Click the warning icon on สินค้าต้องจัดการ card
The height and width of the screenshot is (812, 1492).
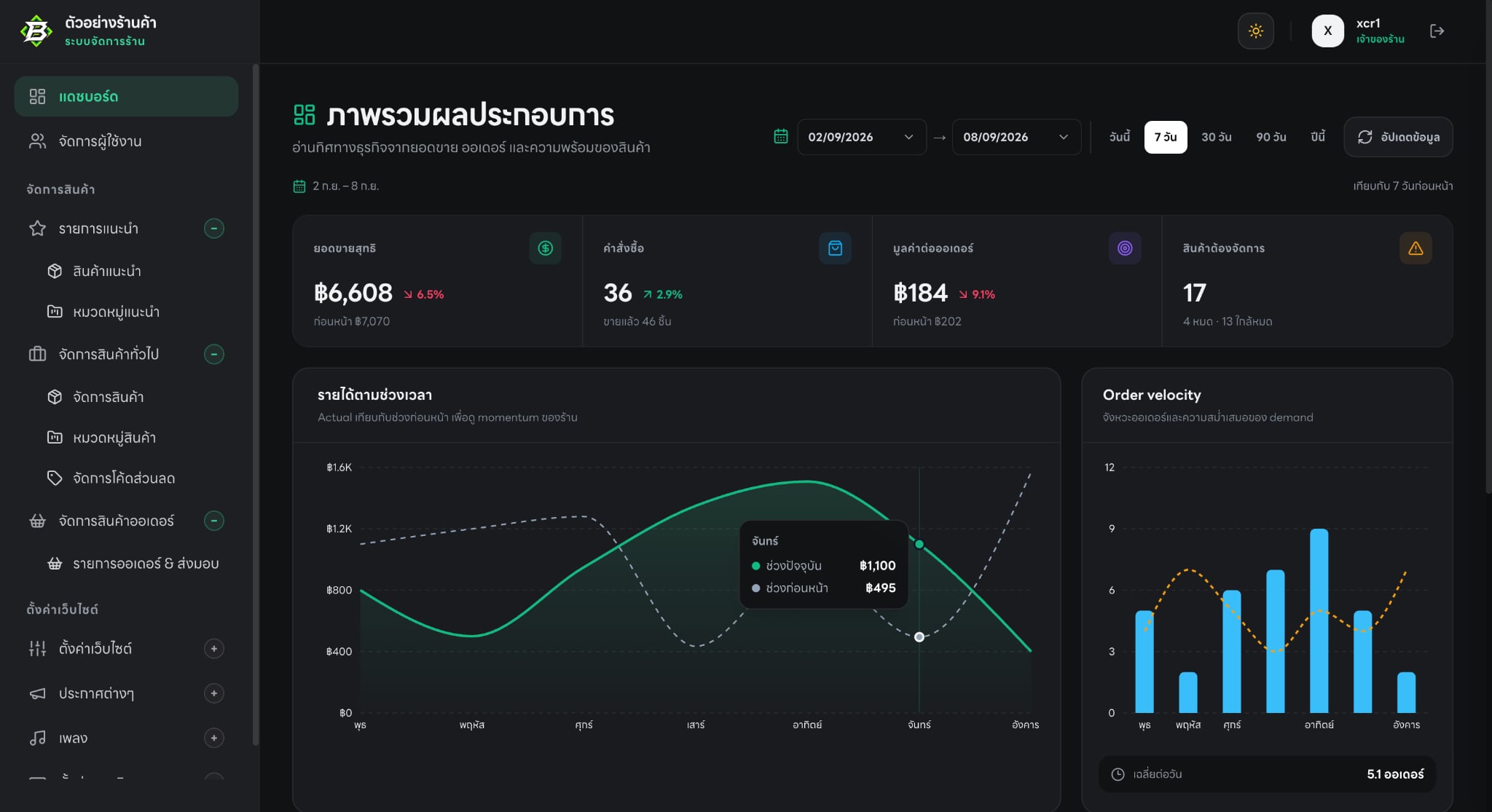pyautogui.click(x=1415, y=248)
